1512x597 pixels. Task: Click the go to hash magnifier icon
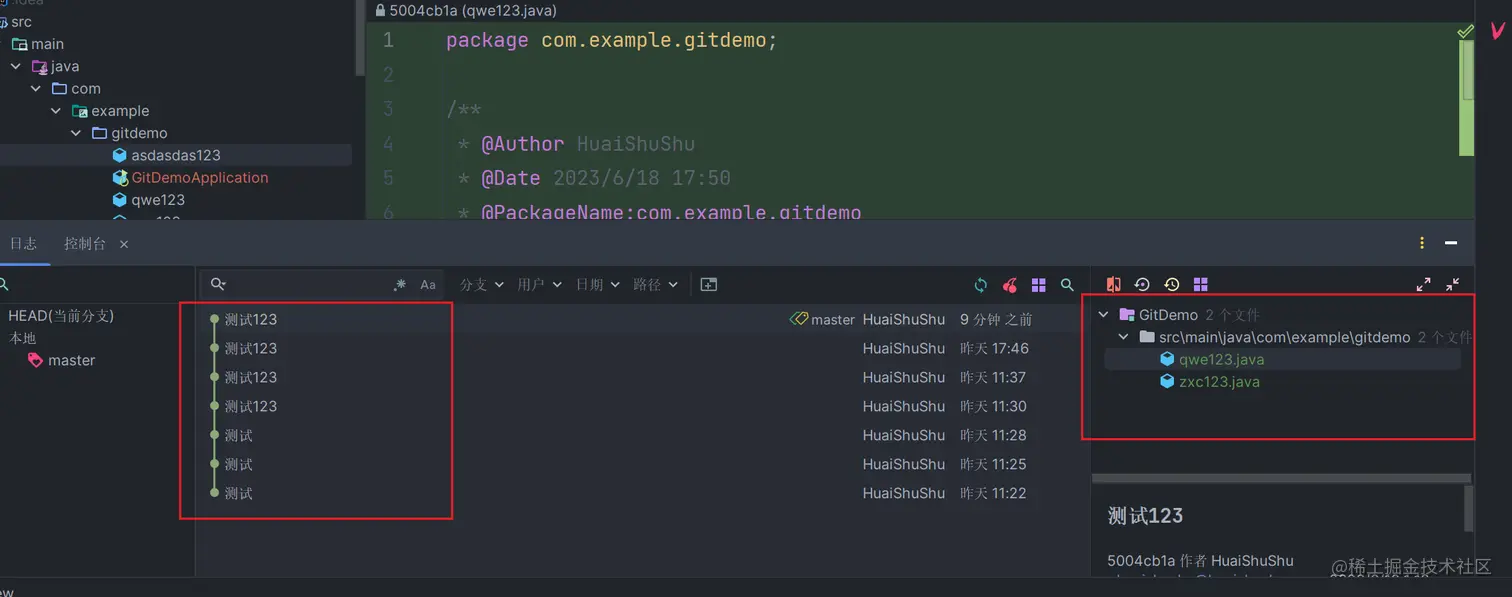pyautogui.click(x=1067, y=285)
